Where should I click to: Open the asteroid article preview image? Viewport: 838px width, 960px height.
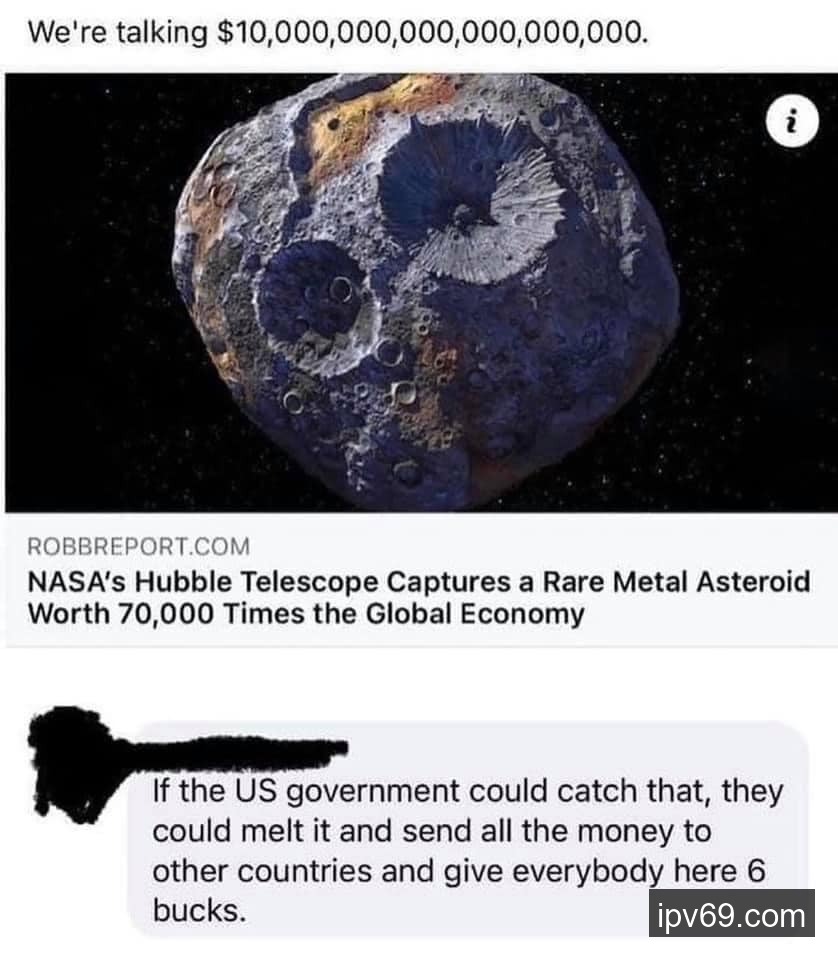[x=419, y=293]
